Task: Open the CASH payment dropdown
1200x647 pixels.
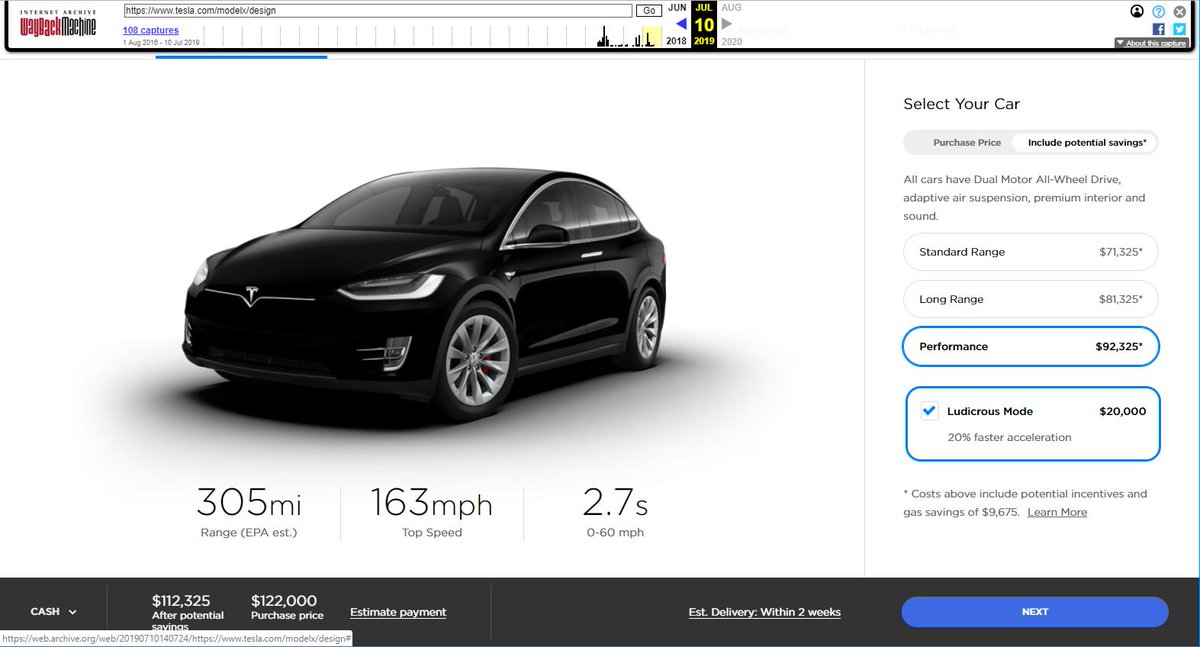Action: click(x=52, y=611)
